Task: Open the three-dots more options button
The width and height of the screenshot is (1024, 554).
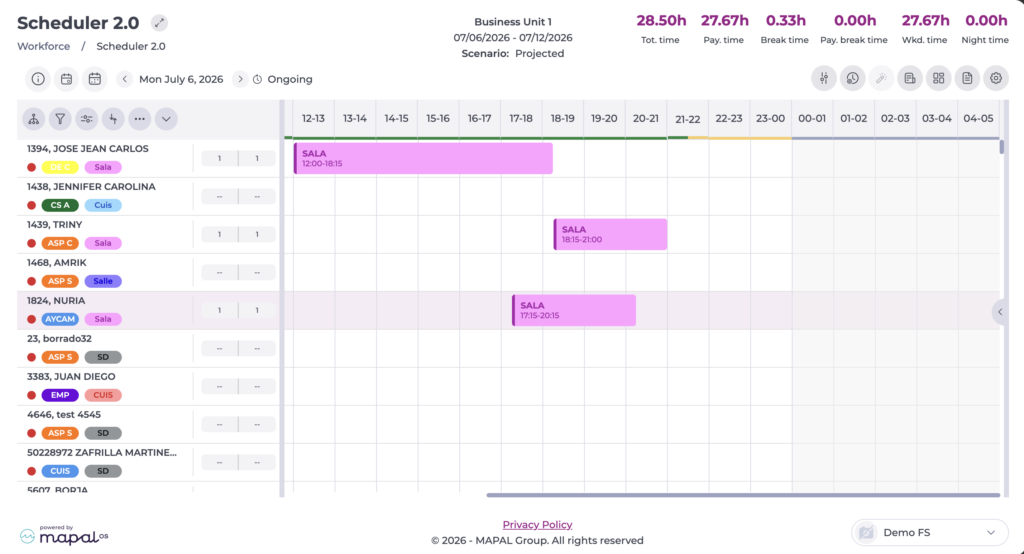Action: [x=139, y=119]
